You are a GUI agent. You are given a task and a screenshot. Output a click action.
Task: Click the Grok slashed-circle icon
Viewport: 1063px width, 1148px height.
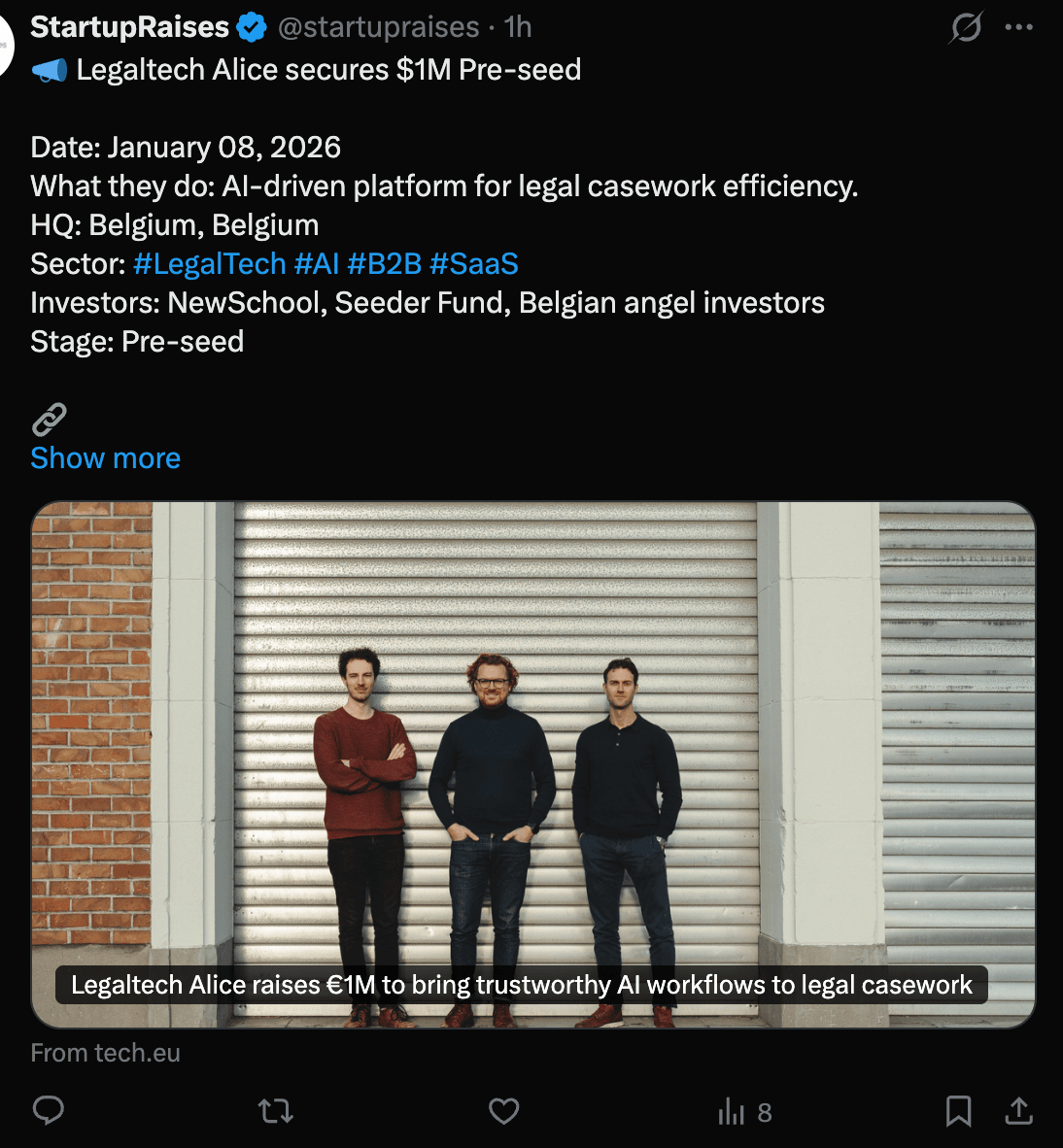coord(966,28)
